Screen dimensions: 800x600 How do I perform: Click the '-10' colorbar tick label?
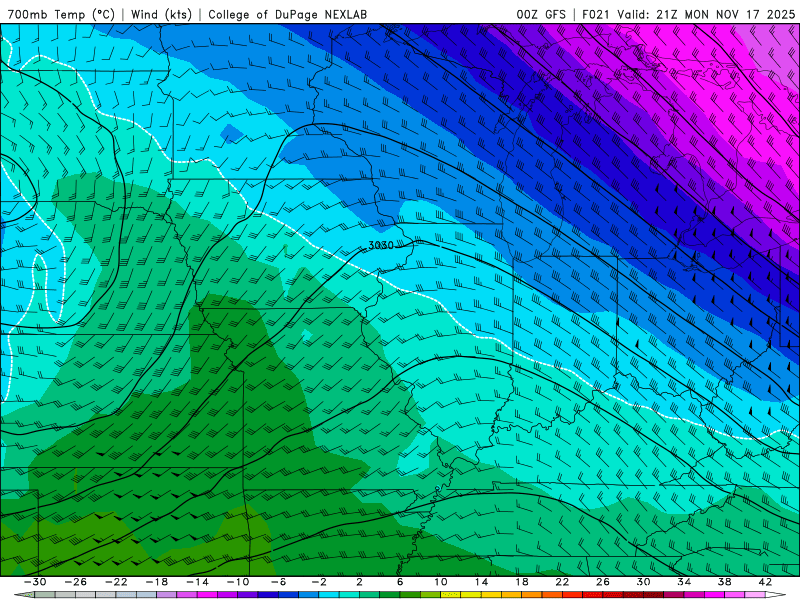coord(238,582)
